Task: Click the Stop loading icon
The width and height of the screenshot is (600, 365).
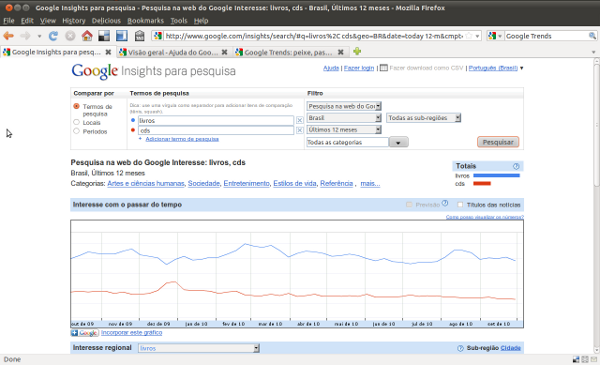Action: (x=70, y=36)
